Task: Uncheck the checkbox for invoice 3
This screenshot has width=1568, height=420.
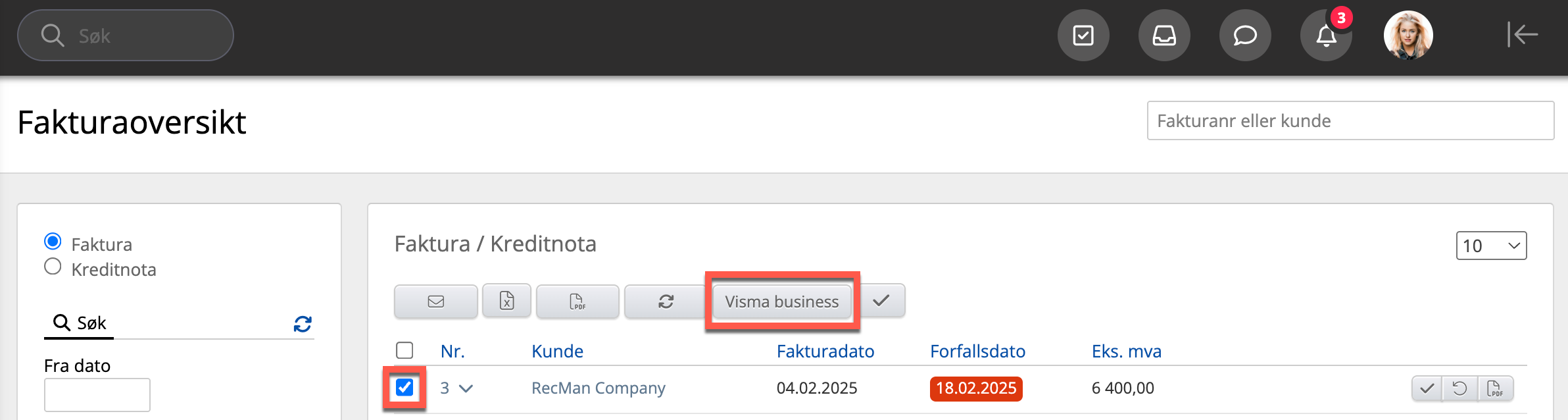Action: coord(404,388)
